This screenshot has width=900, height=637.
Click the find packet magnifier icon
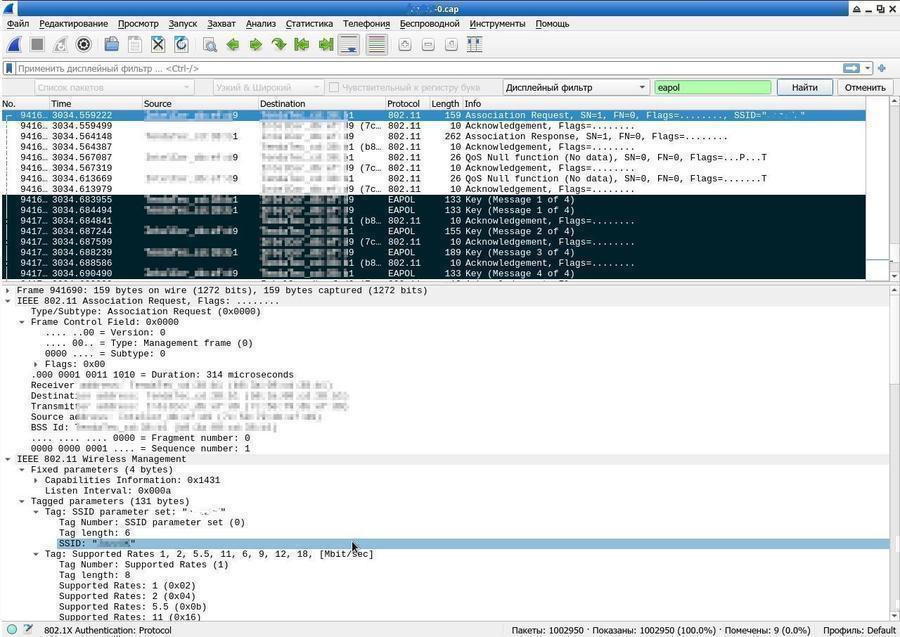[x=210, y=45]
